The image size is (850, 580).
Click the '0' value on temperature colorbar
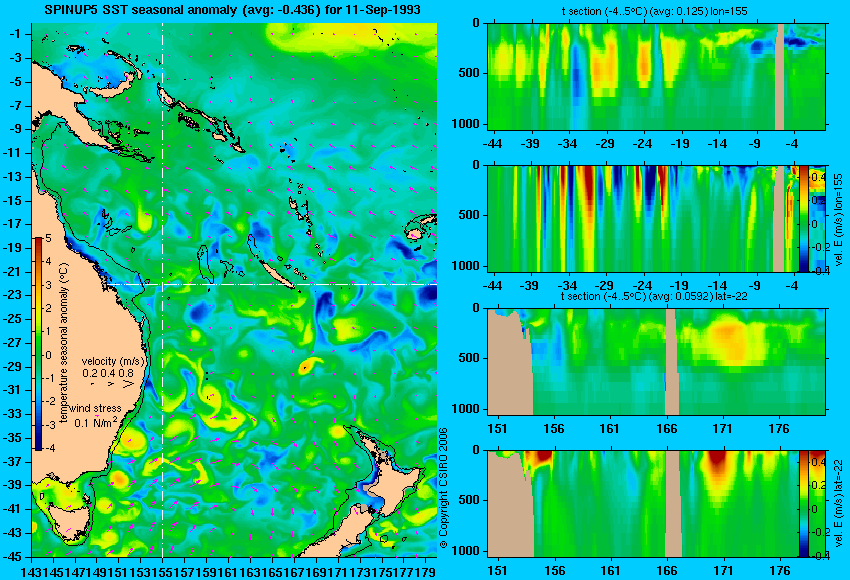(x=48, y=355)
